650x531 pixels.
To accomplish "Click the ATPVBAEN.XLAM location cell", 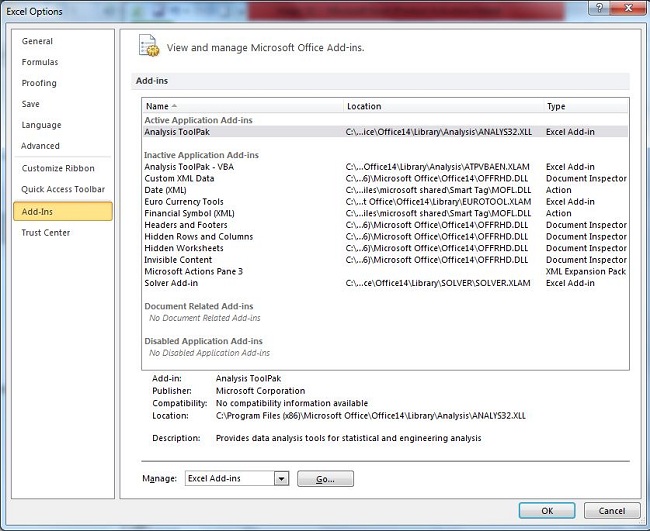I will point(437,167).
